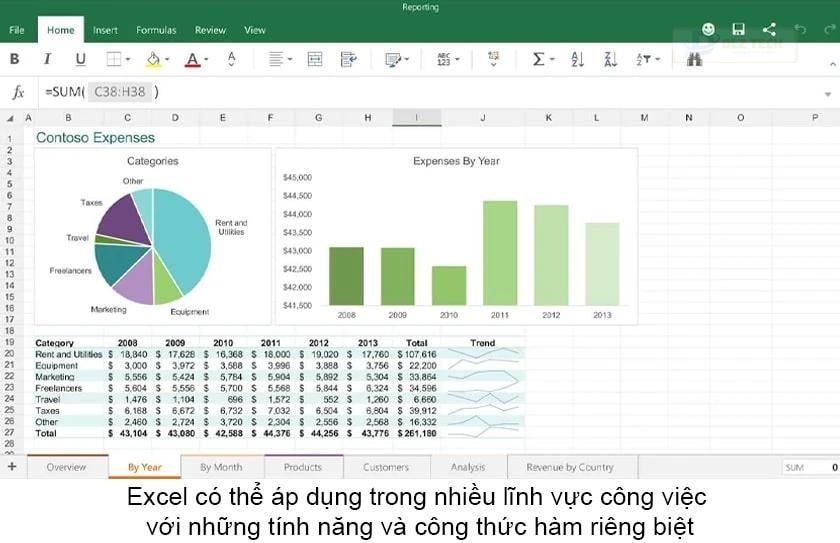Click the Share icon
Viewport: 840px width, 543px height.
[769, 29]
